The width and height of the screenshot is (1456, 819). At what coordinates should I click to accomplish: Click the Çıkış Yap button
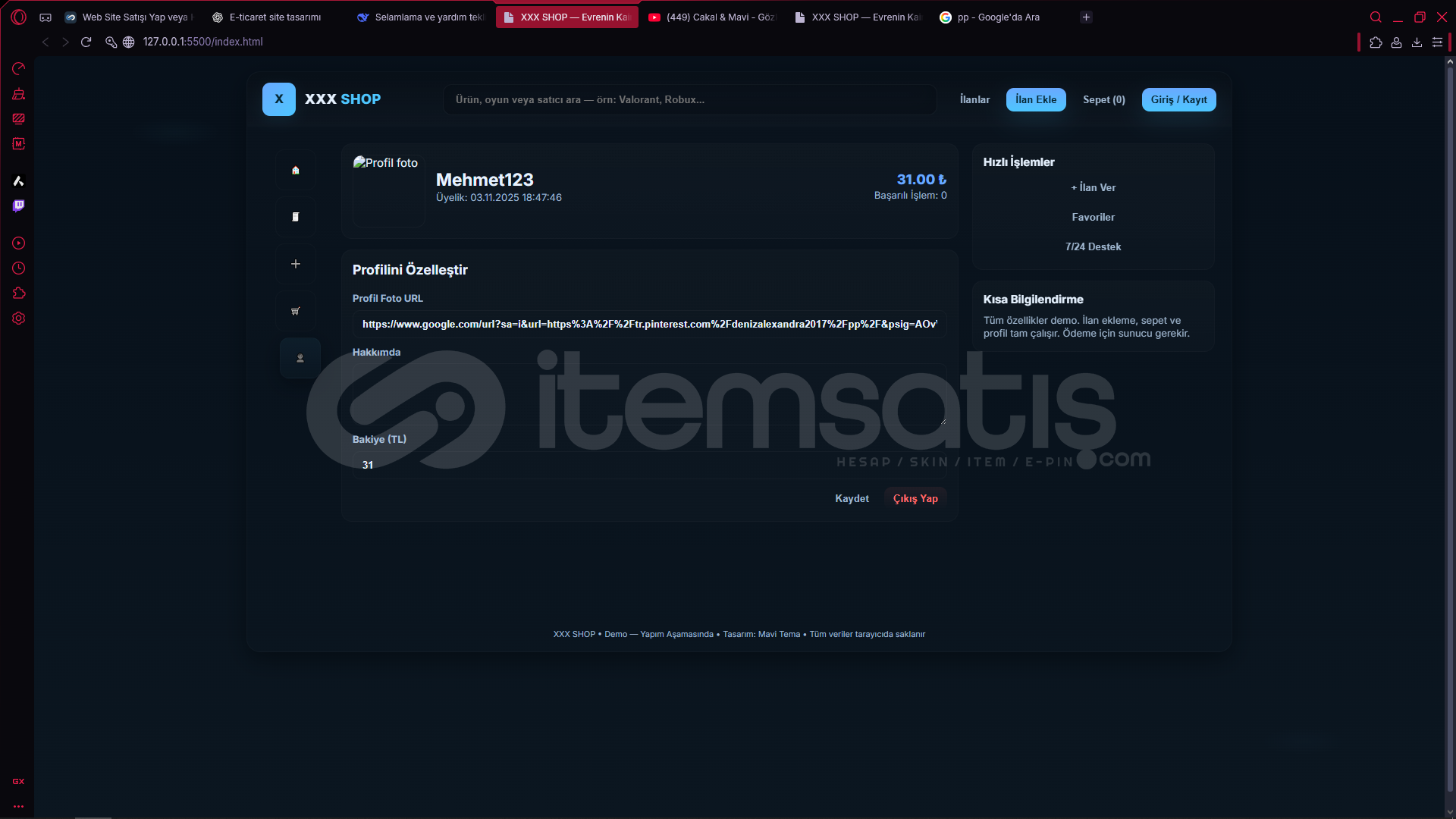(915, 498)
